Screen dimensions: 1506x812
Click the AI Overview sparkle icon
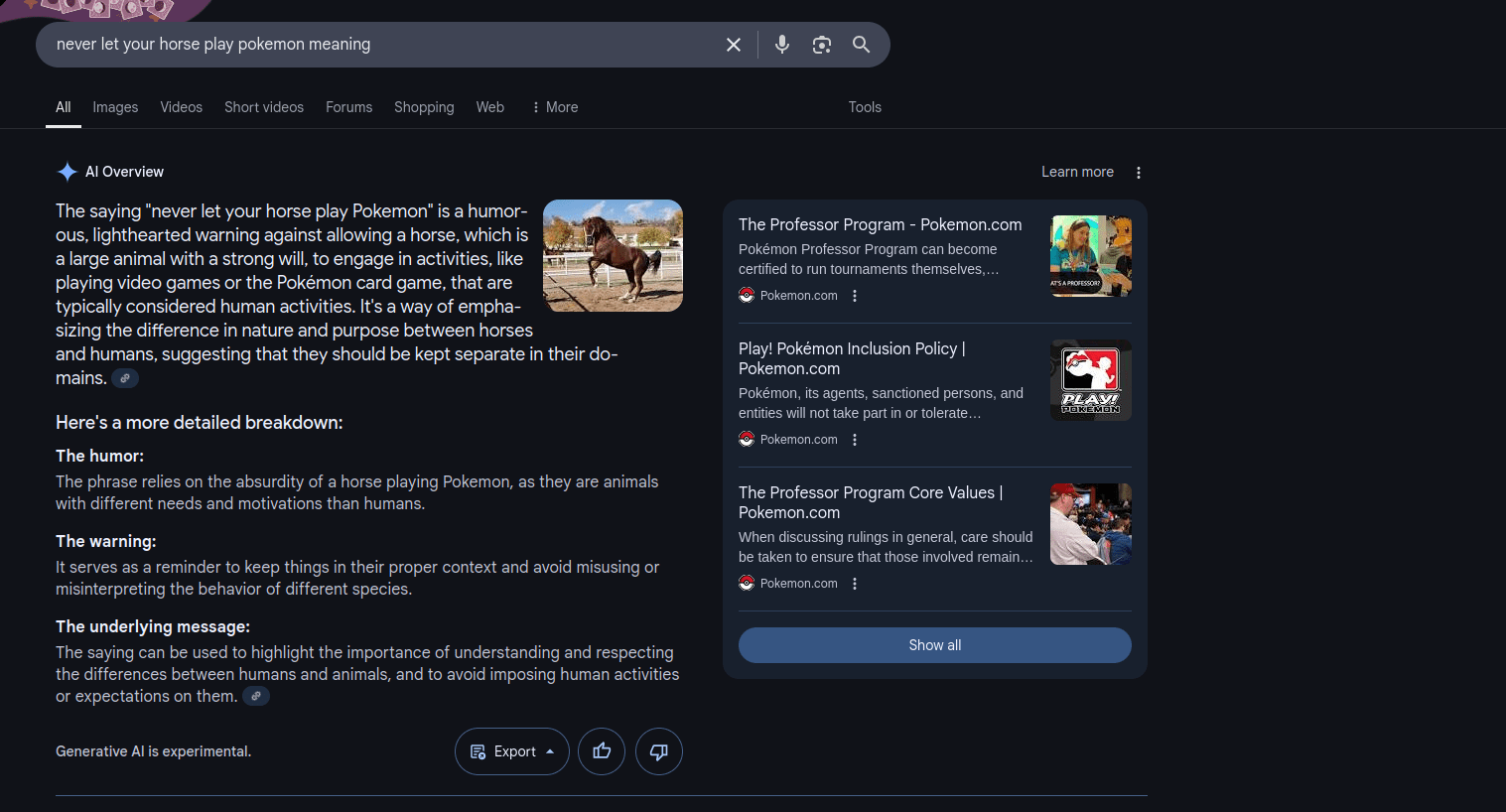pyautogui.click(x=67, y=172)
